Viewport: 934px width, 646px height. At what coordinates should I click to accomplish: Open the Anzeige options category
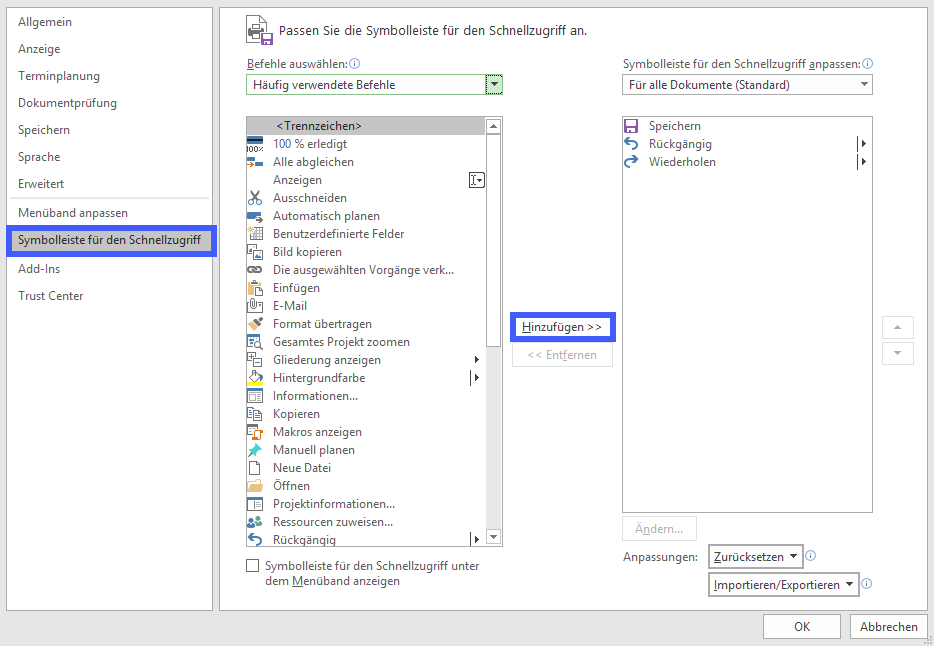click(x=39, y=49)
